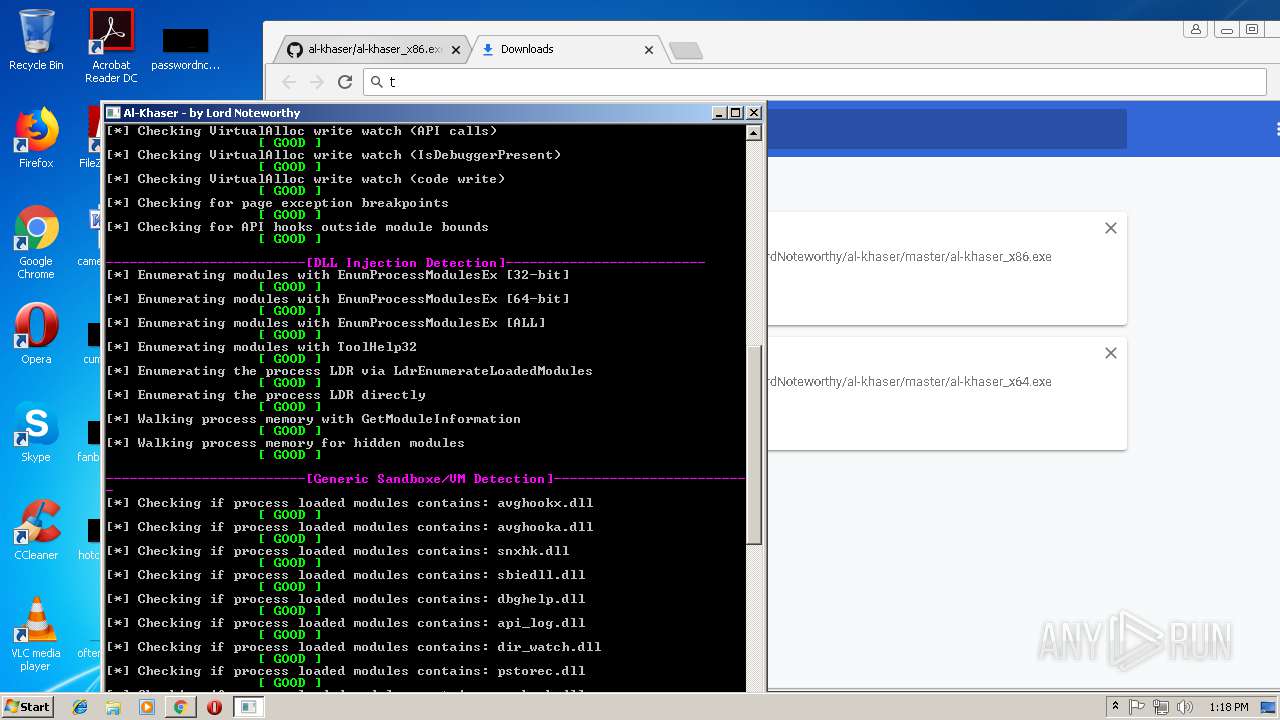The height and width of the screenshot is (720, 1280).
Task: Select Al-Khaser console taskbar button
Action: [x=248, y=707]
